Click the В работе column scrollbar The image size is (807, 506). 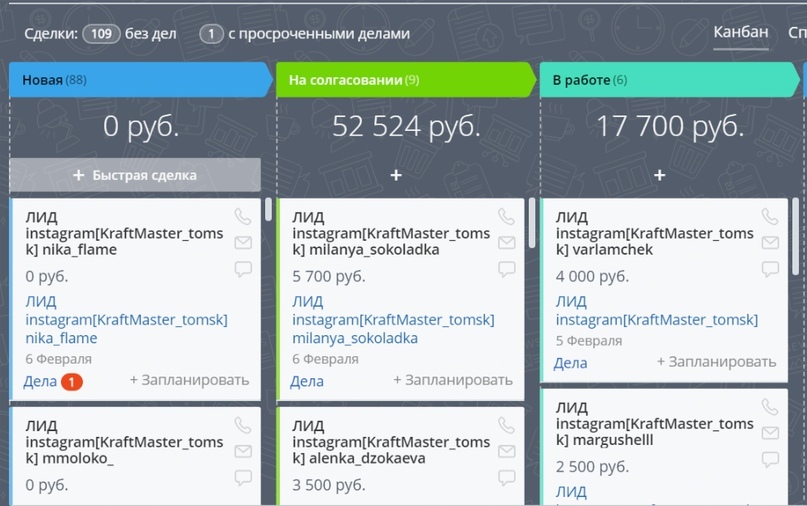pyautogui.click(x=795, y=237)
